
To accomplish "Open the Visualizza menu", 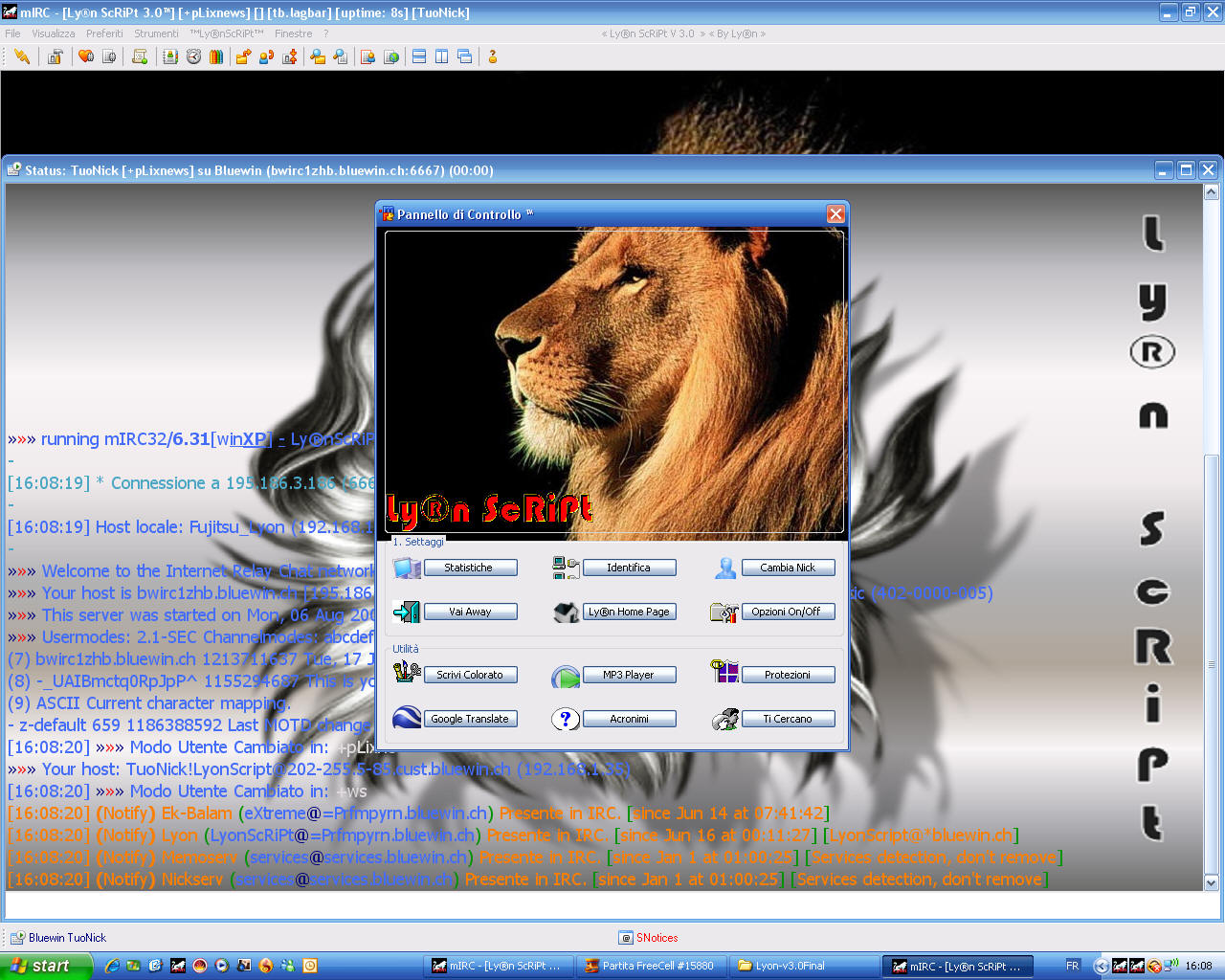I will point(54,33).
